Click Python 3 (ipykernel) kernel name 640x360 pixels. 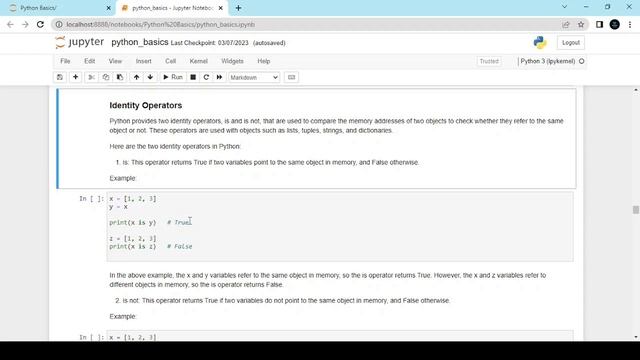click(548, 61)
